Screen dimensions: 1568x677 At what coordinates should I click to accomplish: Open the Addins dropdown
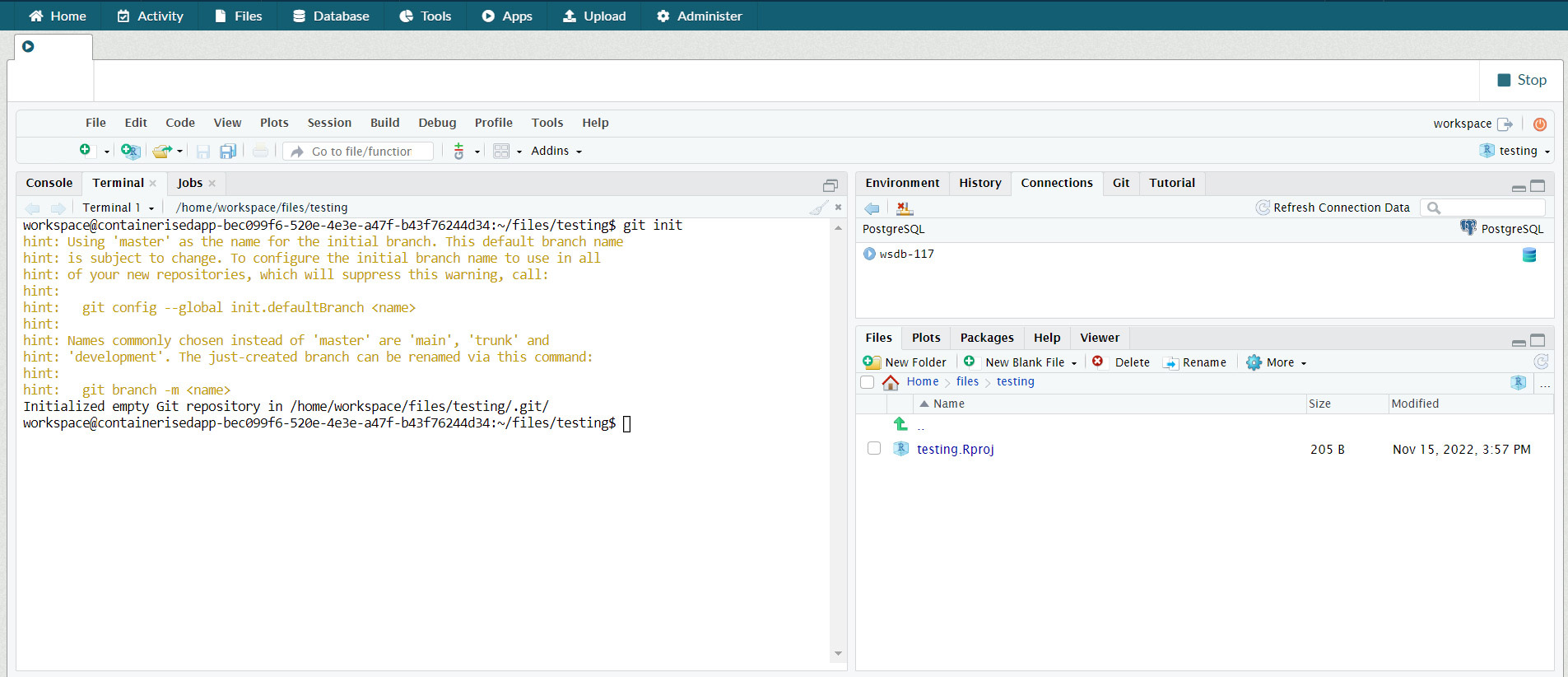click(x=556, y=151)
